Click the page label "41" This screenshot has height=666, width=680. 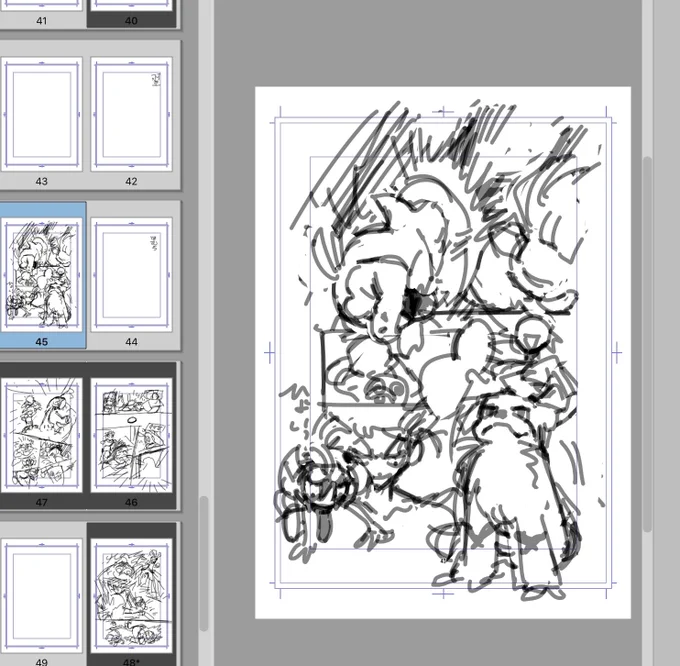tap(42, 20)
